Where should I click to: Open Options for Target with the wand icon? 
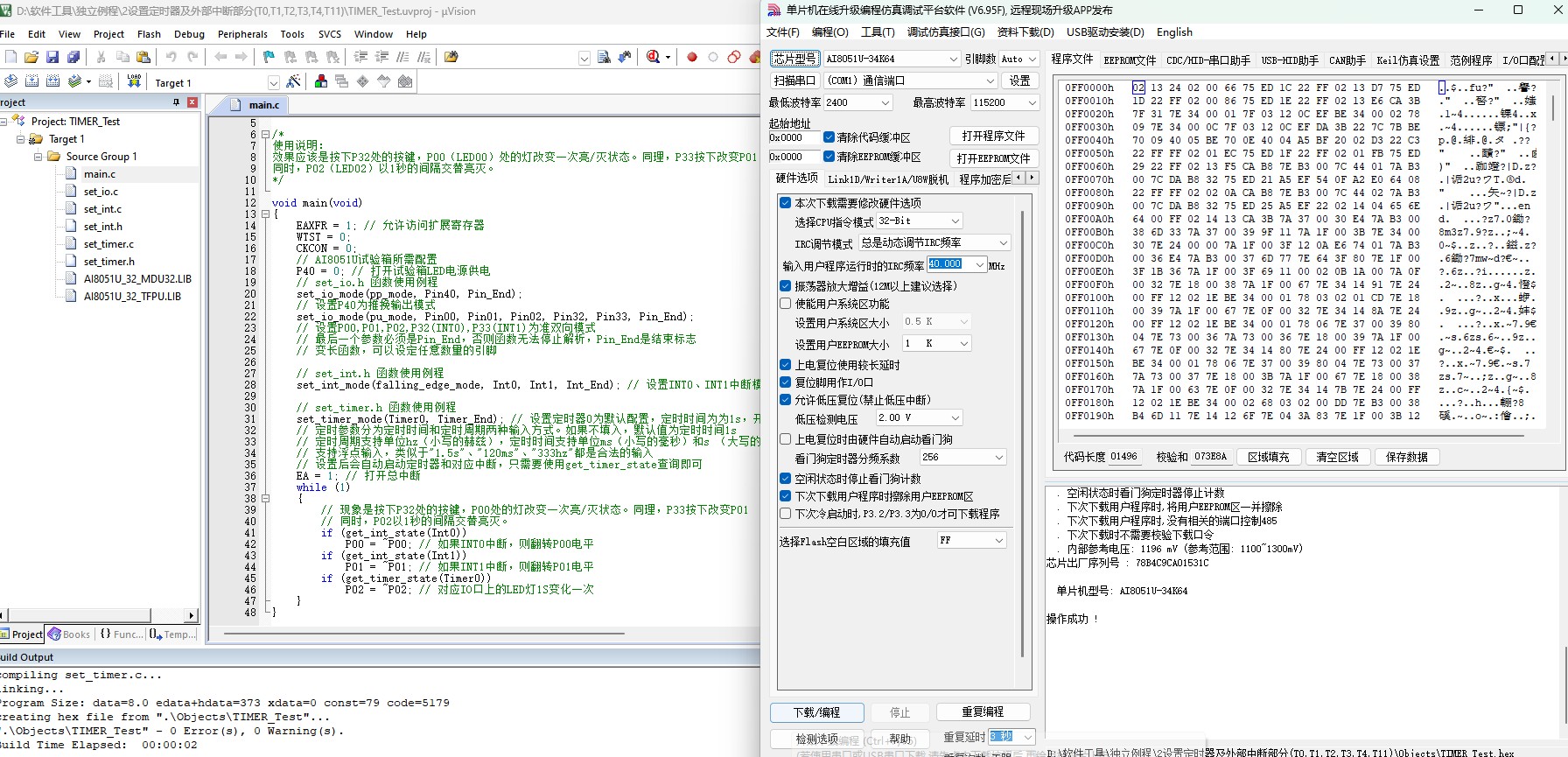coord(294,81)
